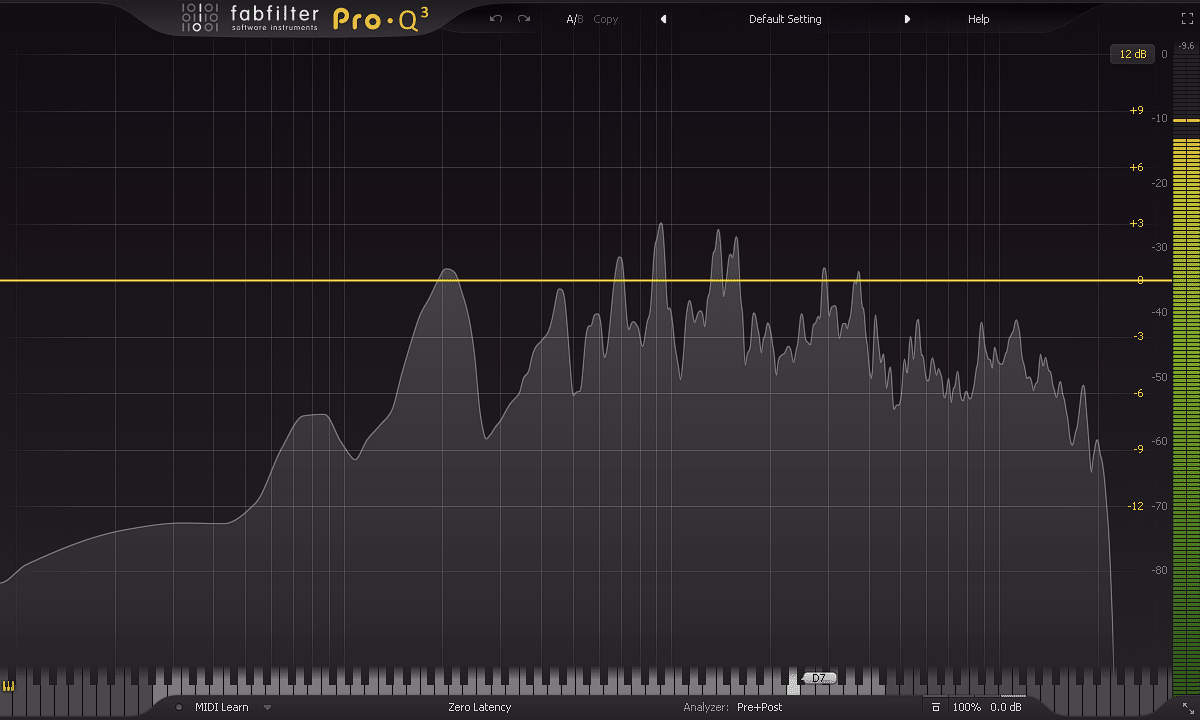Toggle the piano display keyboard icon

9,686
